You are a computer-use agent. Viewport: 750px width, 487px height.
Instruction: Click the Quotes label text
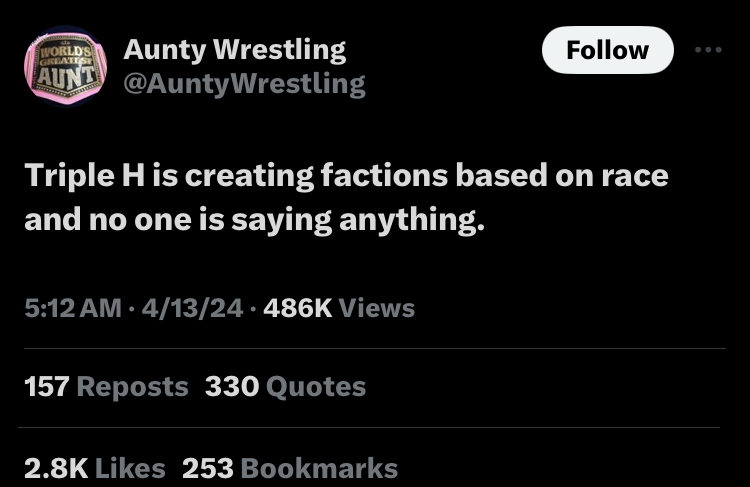click(316, 386)
